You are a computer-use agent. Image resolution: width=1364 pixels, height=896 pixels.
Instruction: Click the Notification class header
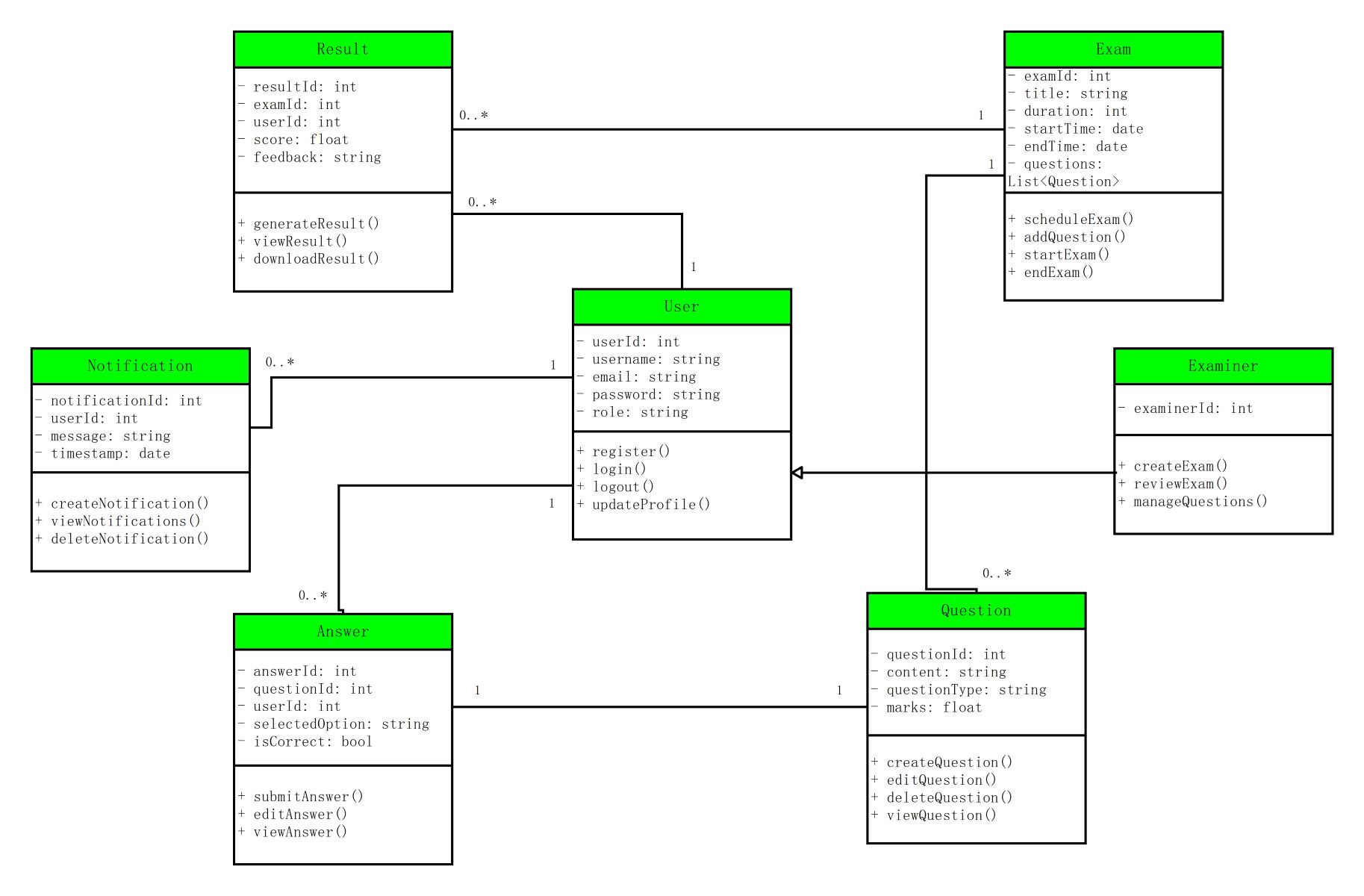click(140, 365)
